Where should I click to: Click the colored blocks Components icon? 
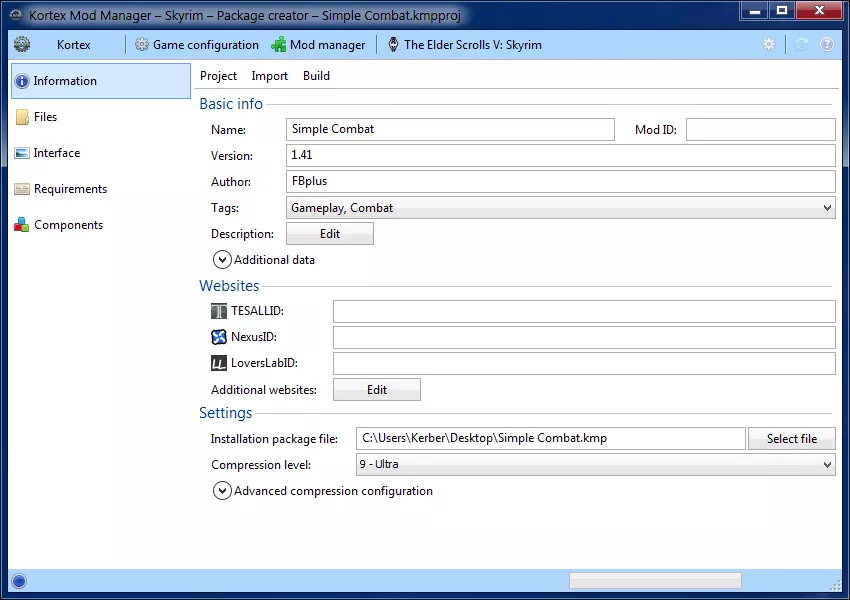coord(22,225)
